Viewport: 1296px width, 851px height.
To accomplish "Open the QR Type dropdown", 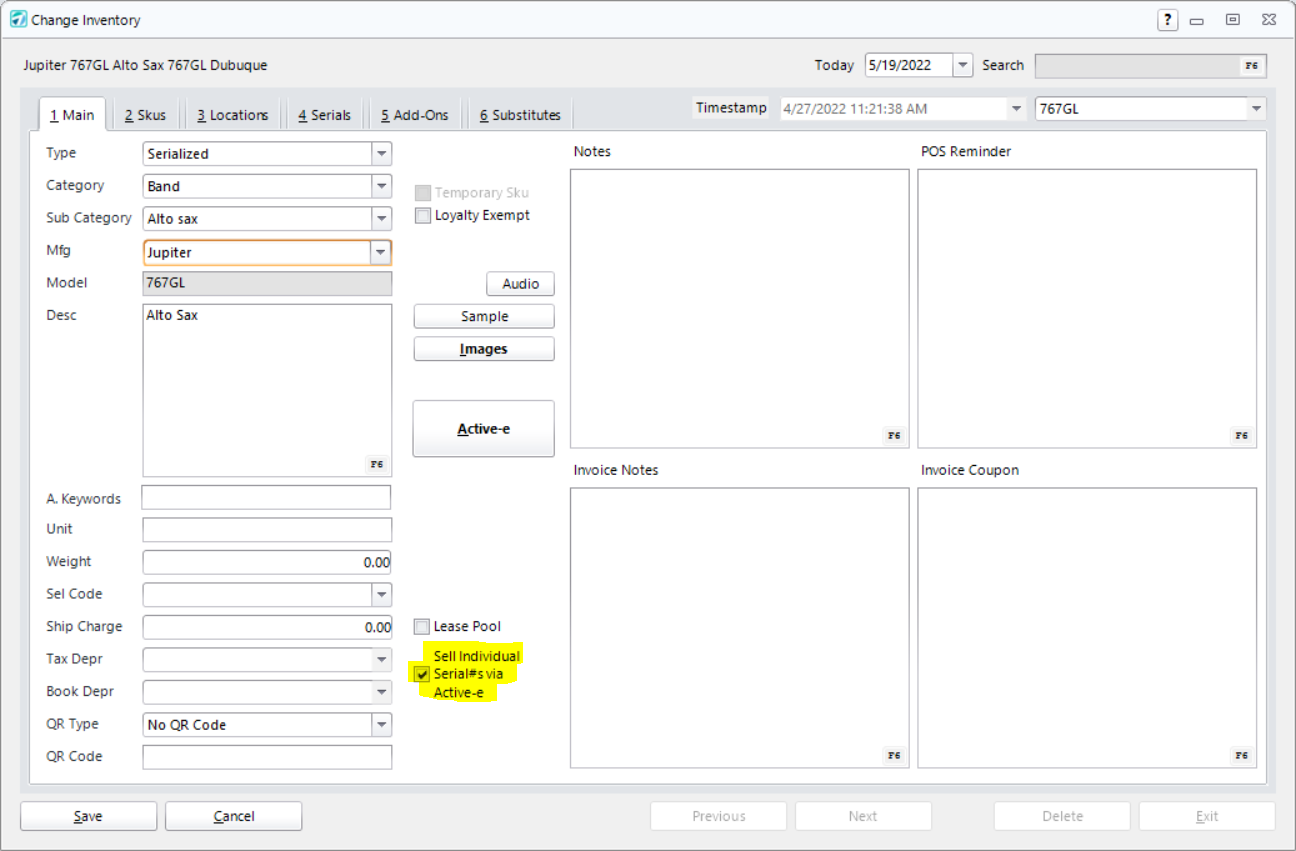I will coord(381,725).
